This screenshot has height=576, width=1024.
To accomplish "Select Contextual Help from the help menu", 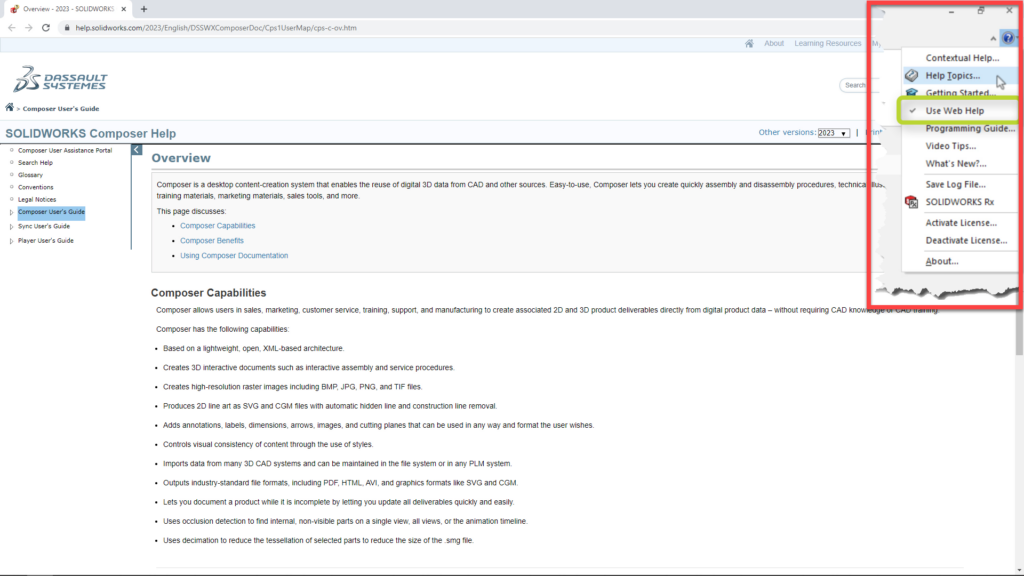I will coord(961,58).
